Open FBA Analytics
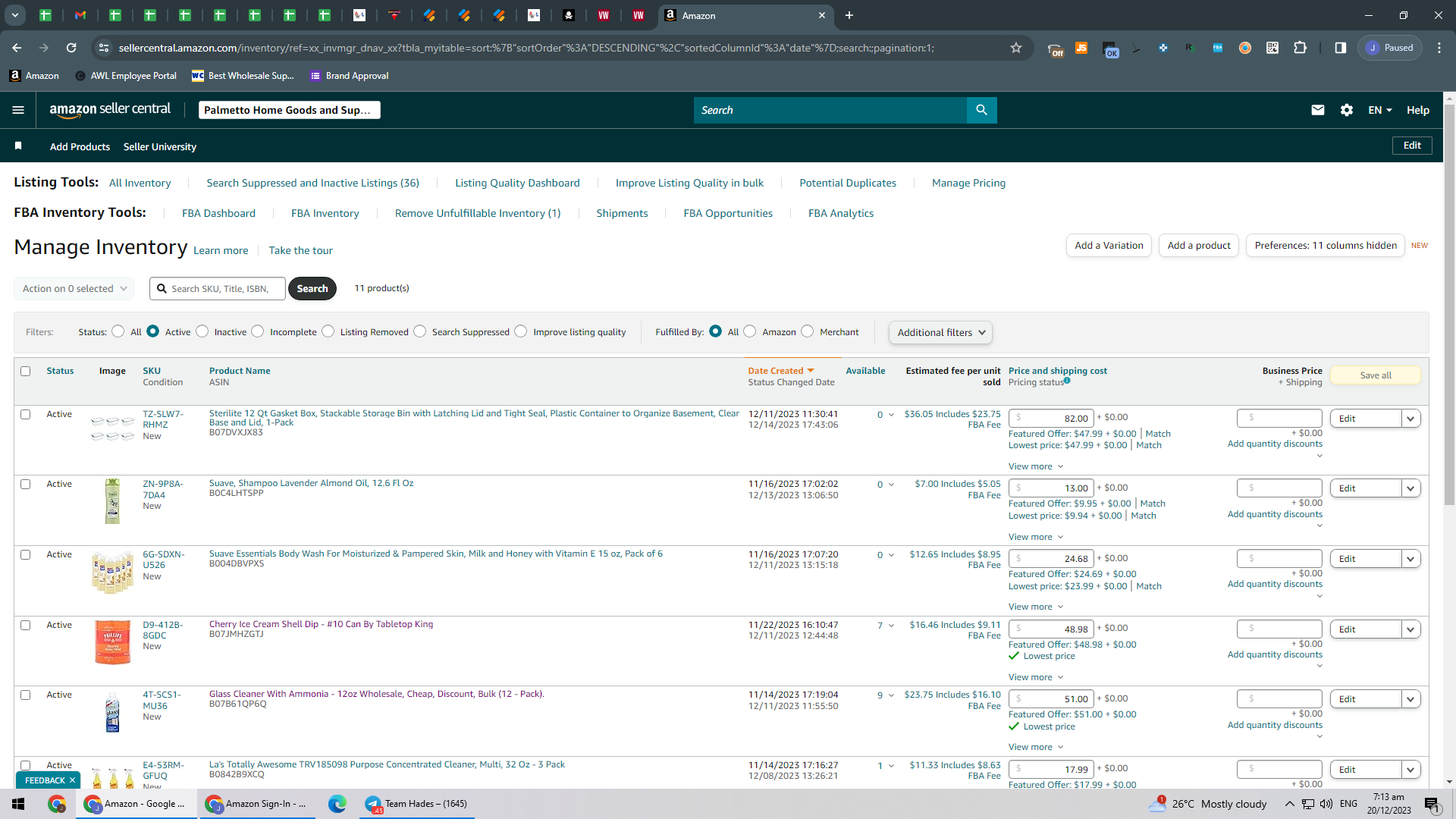The width and height of the screenshot is (1456, 819). 841,214
